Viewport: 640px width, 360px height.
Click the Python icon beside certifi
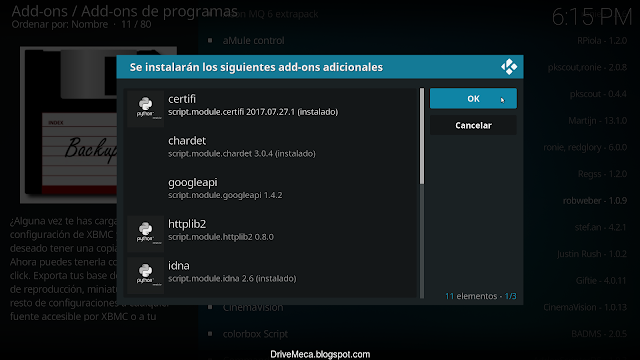(x=145, y=108)
